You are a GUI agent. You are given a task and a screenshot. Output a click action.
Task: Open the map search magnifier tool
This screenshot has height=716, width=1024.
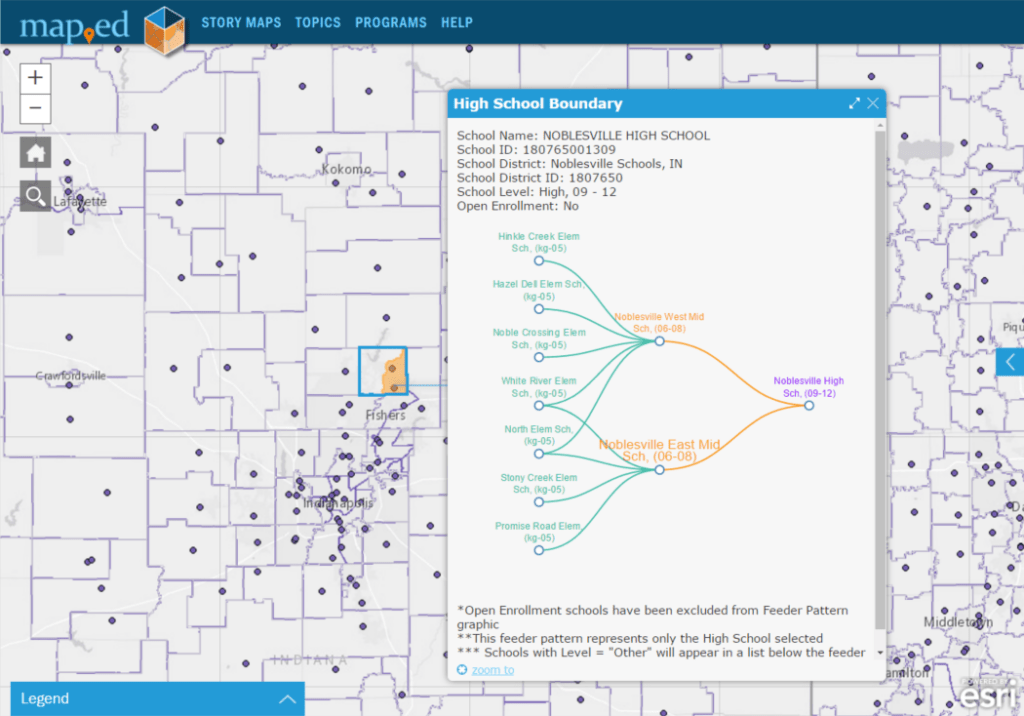[x=35, y=195]
